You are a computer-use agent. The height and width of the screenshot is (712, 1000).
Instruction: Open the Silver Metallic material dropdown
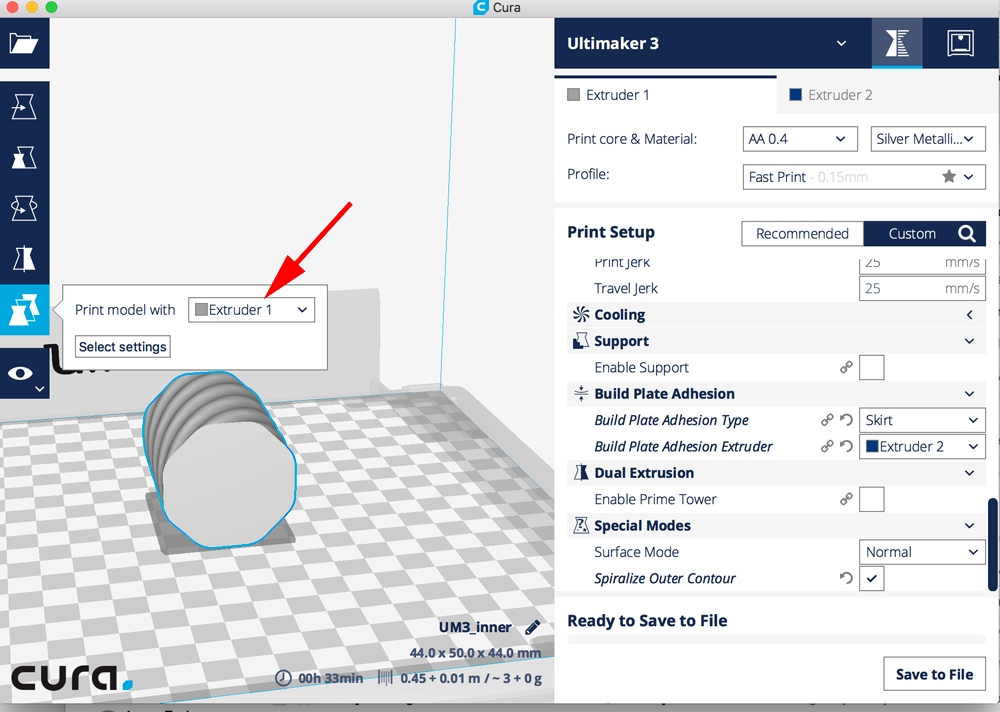point(928,138)
